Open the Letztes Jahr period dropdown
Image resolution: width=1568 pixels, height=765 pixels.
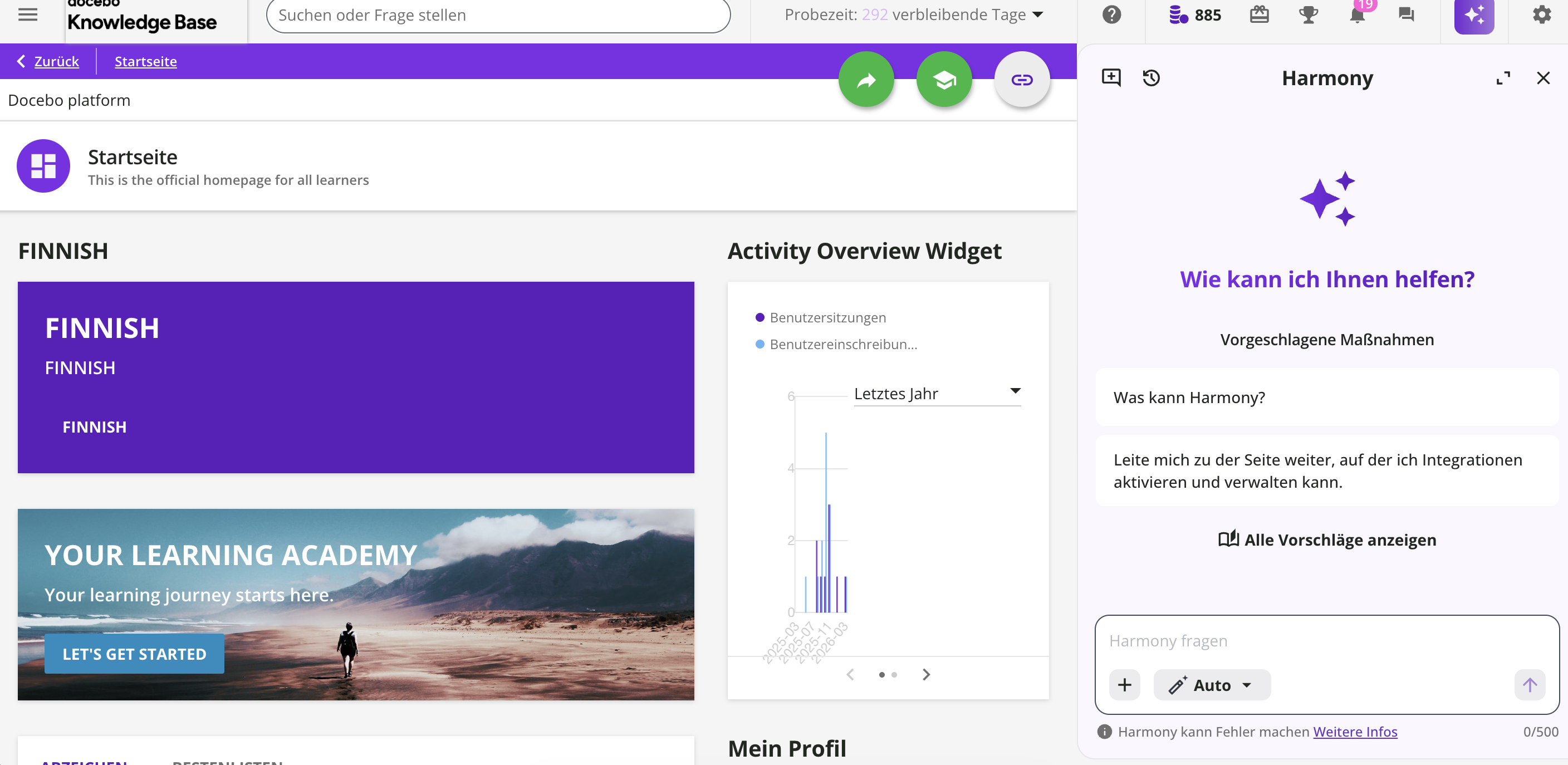pyautogui.click(x=937, y=393)
